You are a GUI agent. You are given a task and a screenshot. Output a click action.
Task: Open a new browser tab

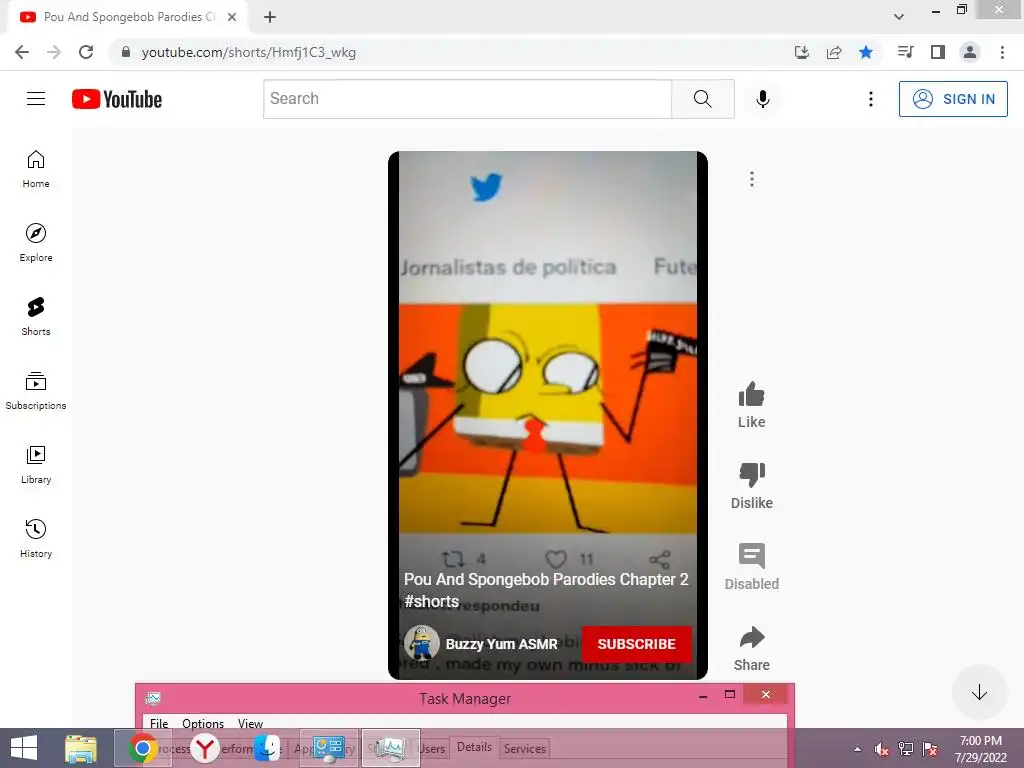[x=270, y=17]
